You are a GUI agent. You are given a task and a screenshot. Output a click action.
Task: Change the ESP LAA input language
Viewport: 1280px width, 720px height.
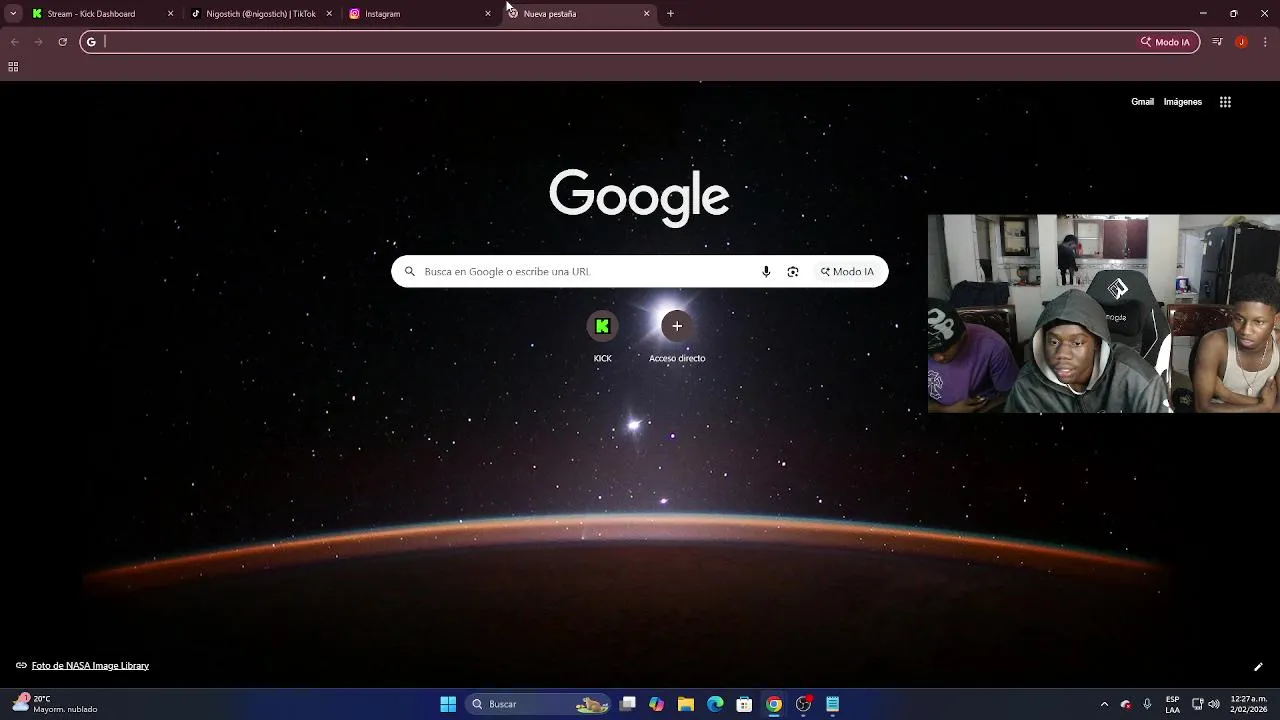(x=1172, y=704)
